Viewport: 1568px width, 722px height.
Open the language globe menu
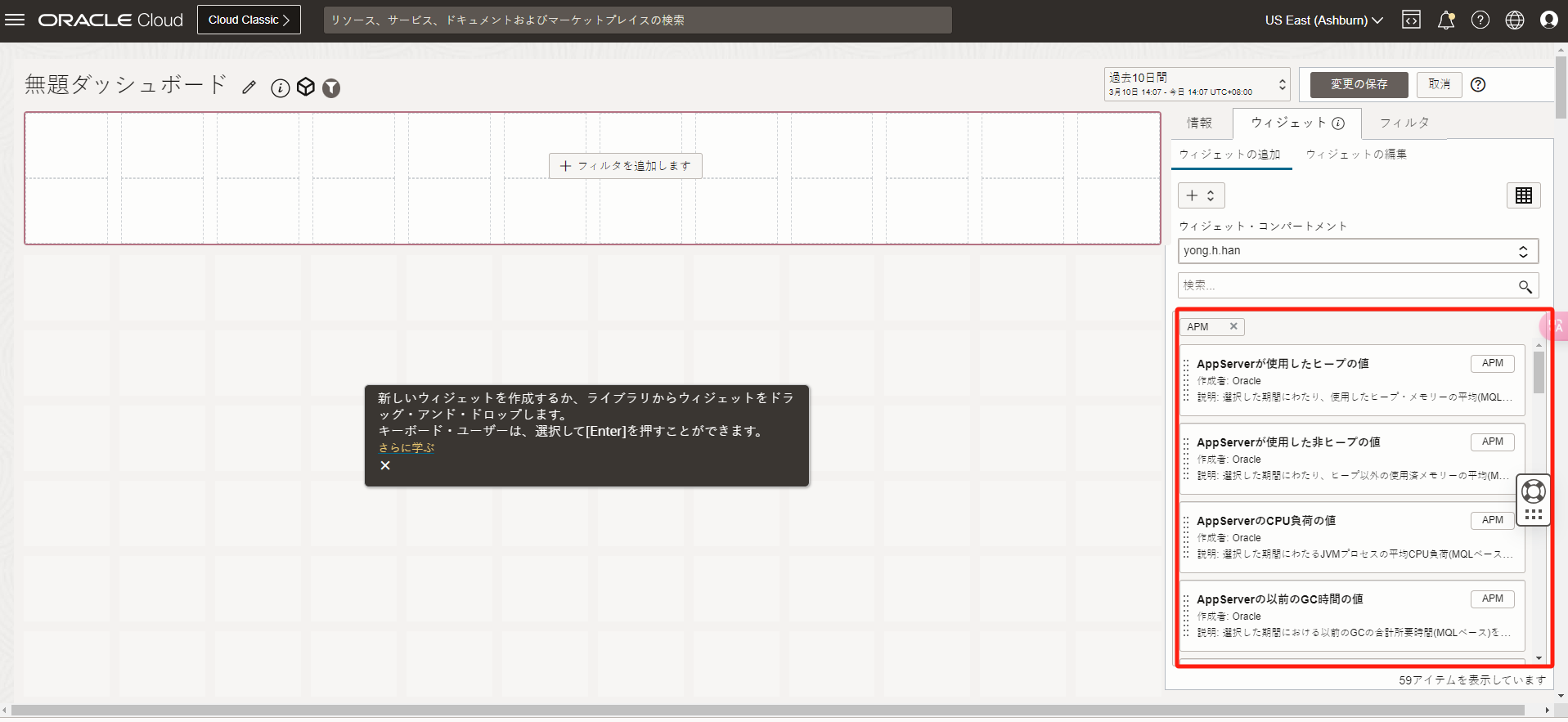tap(1514, 20)
